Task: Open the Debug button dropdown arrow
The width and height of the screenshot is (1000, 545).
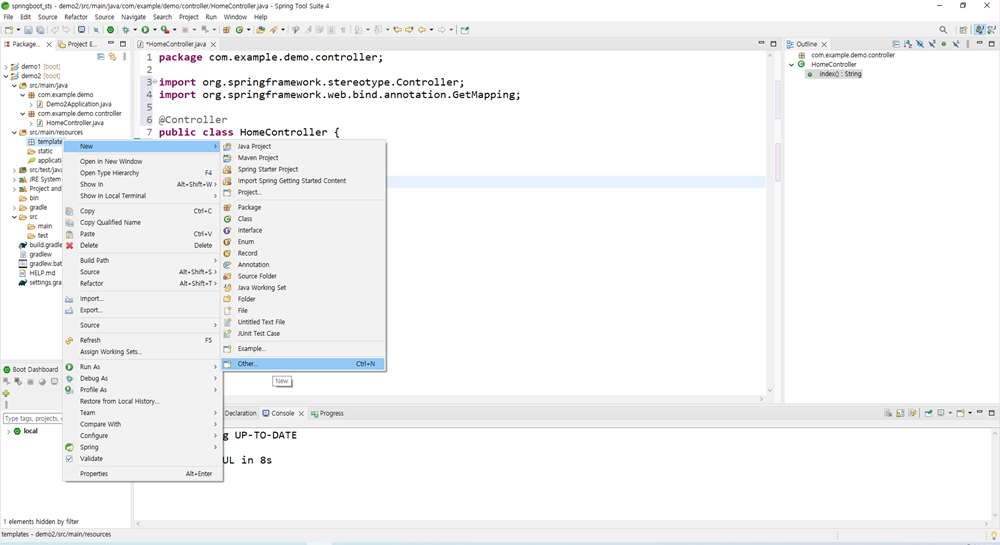Action: 135,30
